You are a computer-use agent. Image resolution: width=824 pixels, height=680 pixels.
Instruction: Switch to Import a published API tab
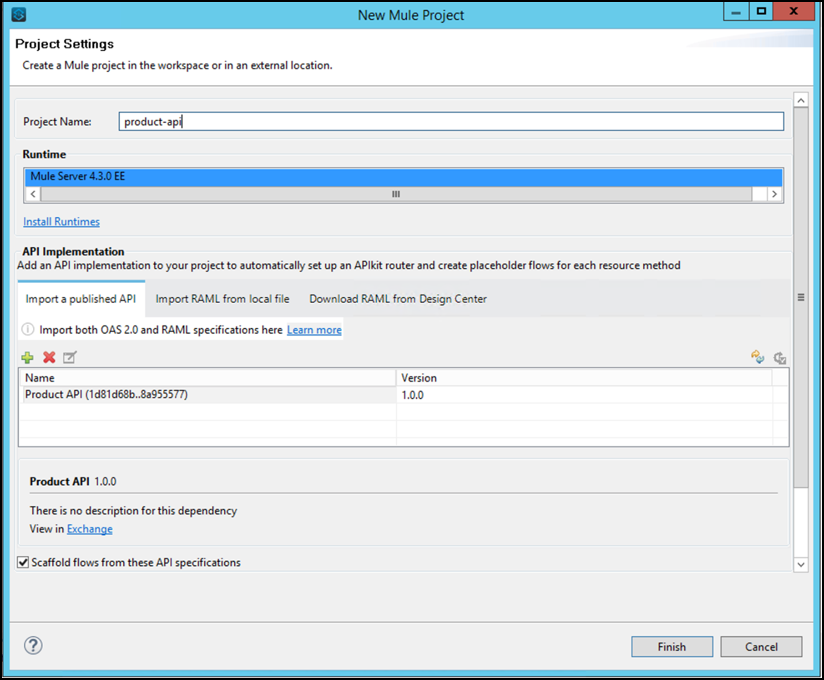[81, 298]
